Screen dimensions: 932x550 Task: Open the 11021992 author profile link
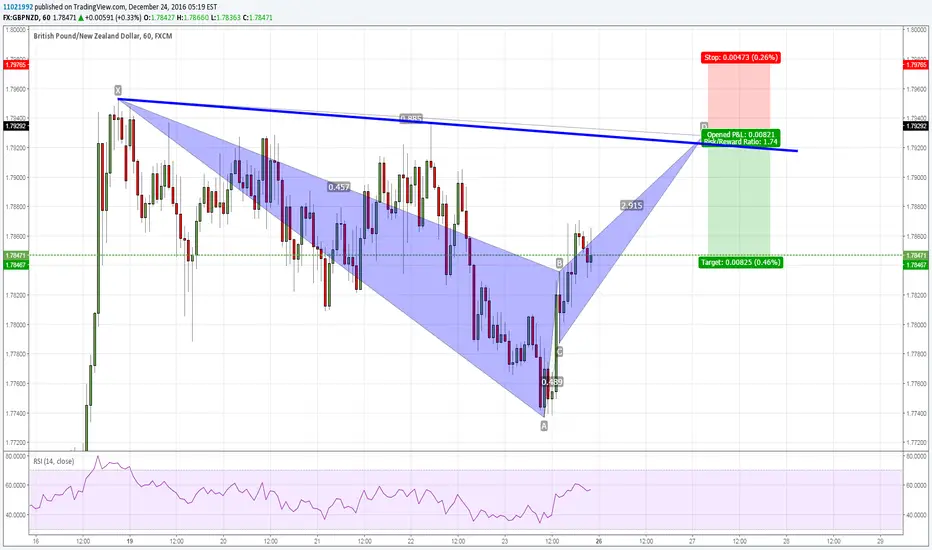click(x=18, y=7)
